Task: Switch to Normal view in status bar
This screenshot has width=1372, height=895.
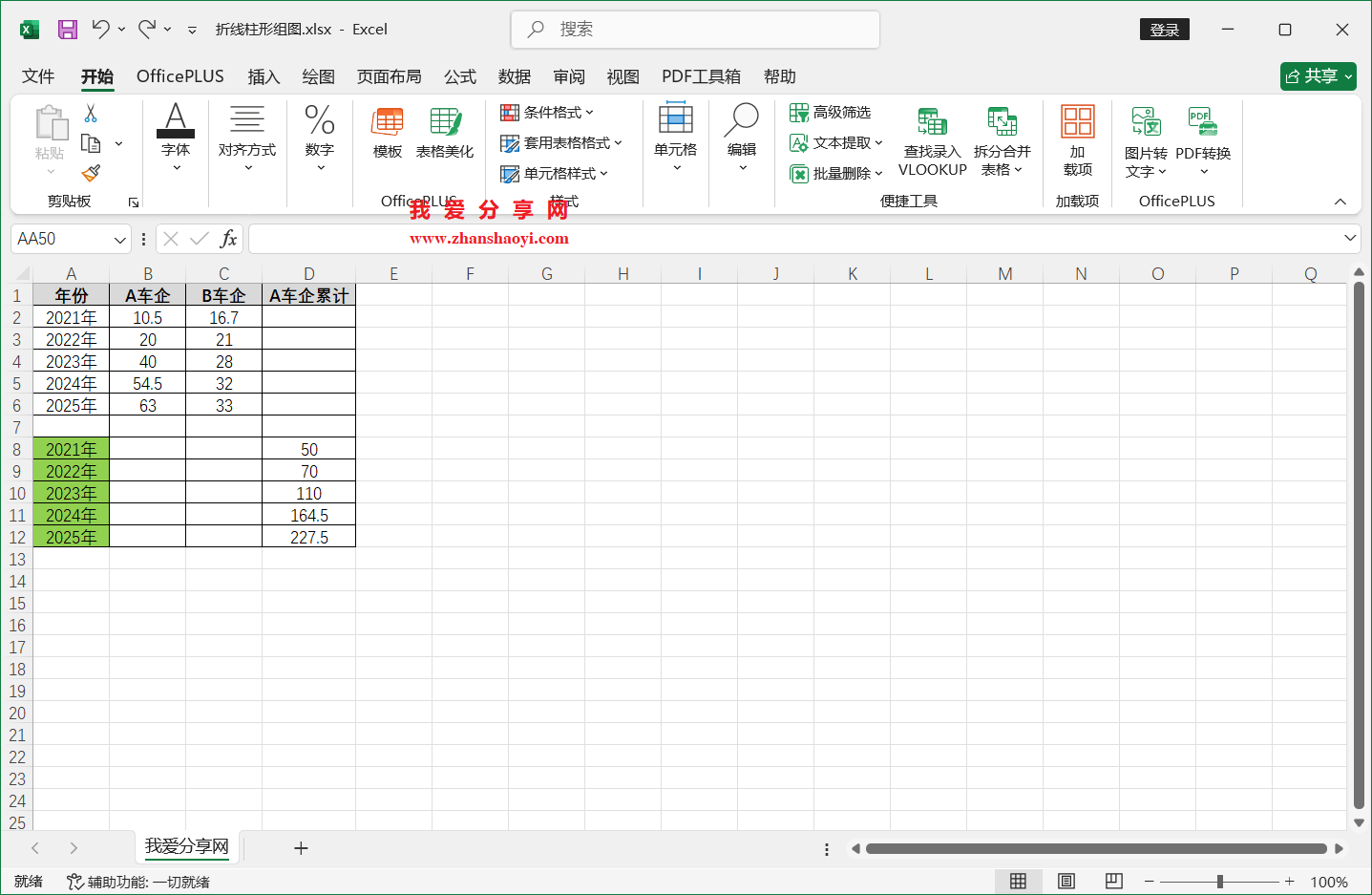Action: pos(1019,881)
